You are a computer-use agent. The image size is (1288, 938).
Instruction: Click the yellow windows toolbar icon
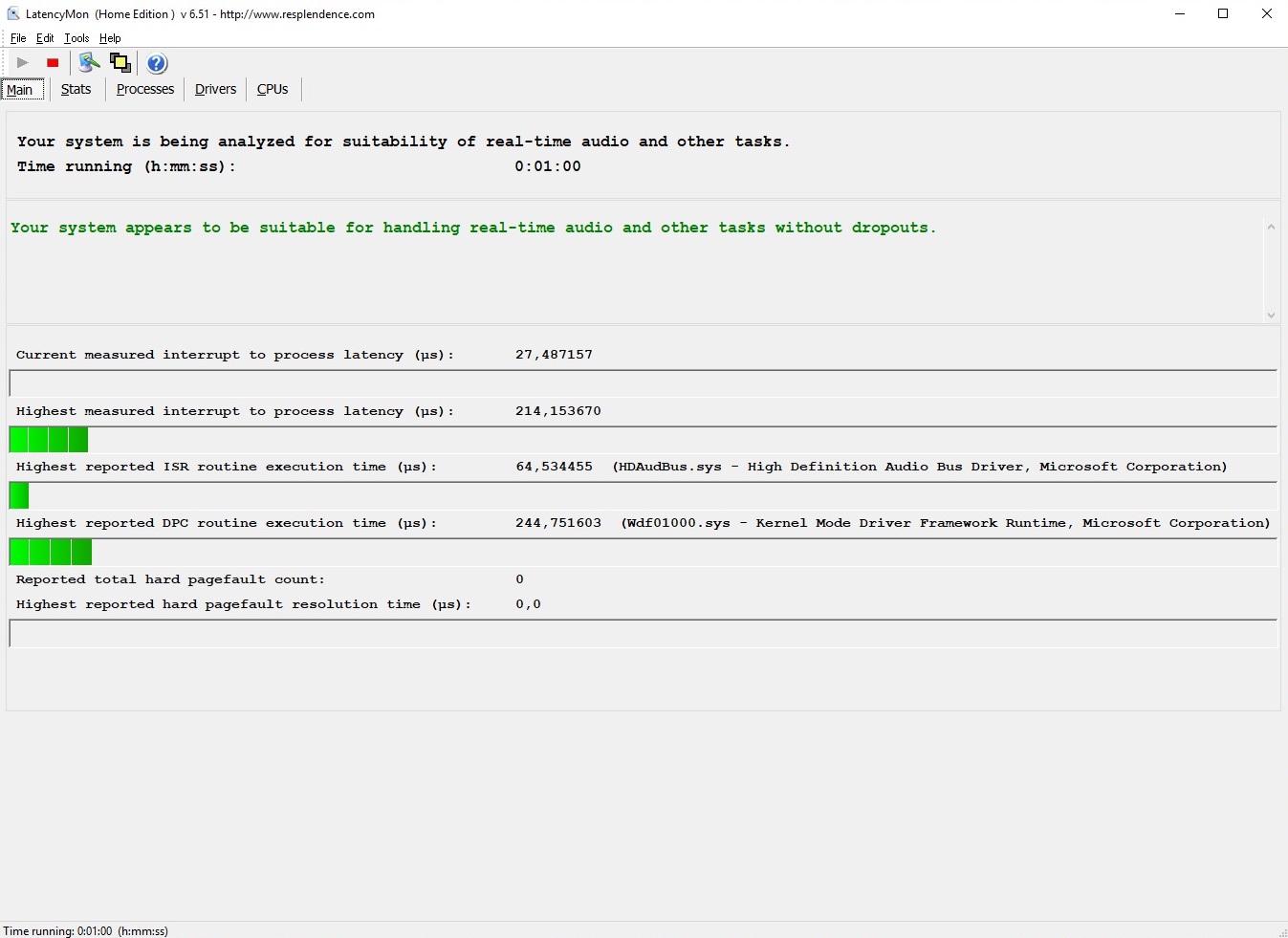120,63
